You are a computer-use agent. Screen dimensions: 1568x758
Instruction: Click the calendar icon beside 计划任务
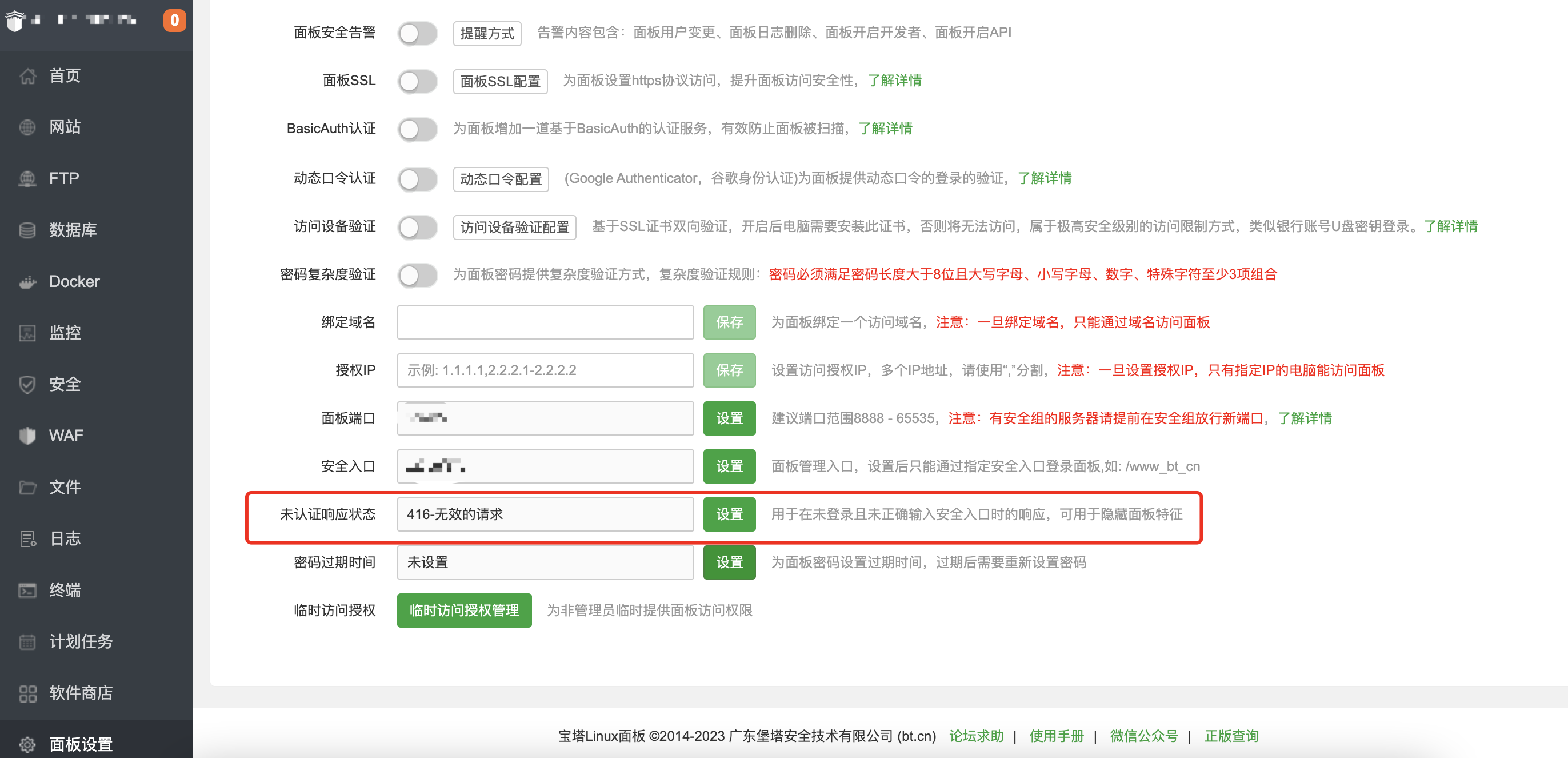point(27,642)
